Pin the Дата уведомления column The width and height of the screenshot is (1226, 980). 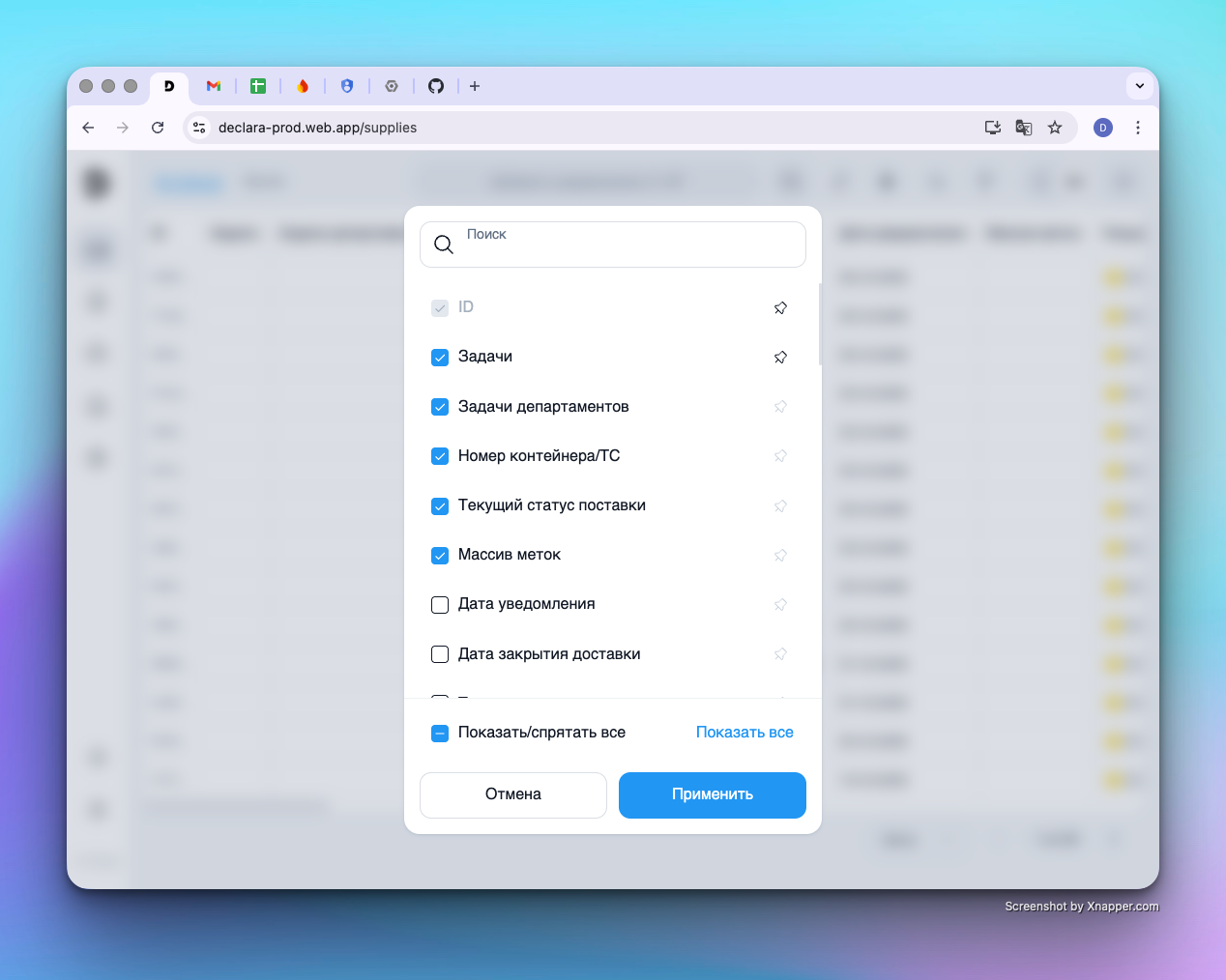[780, 605]
